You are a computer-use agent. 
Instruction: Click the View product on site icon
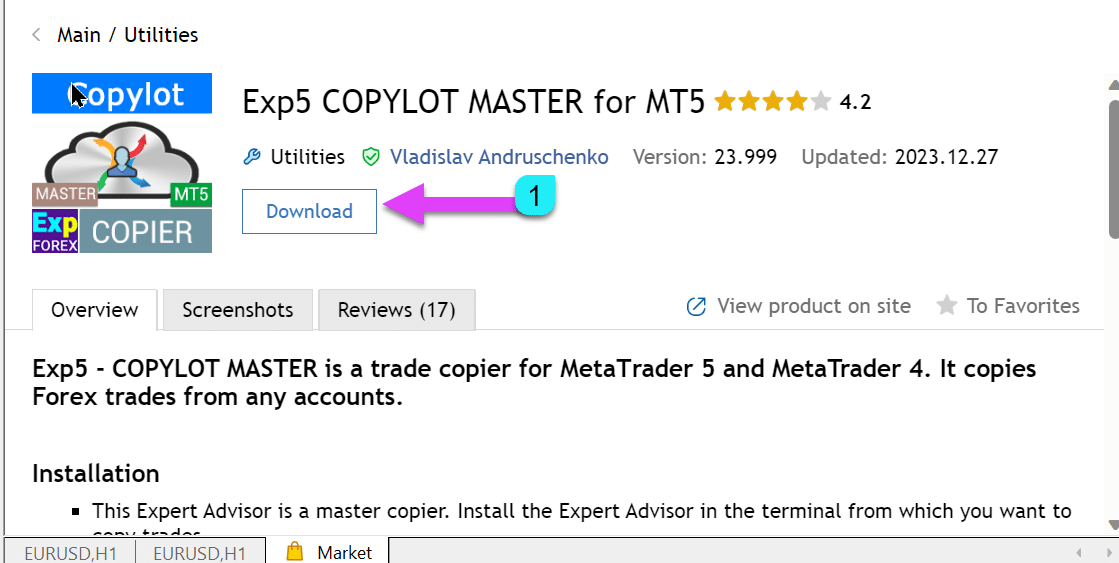697,306
